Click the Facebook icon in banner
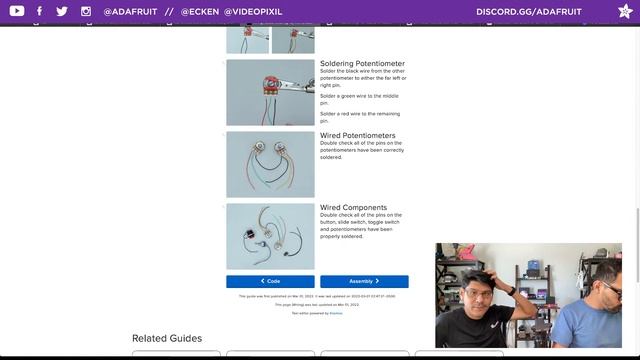Viewport: 640px width, 360px height. point(39,11)
